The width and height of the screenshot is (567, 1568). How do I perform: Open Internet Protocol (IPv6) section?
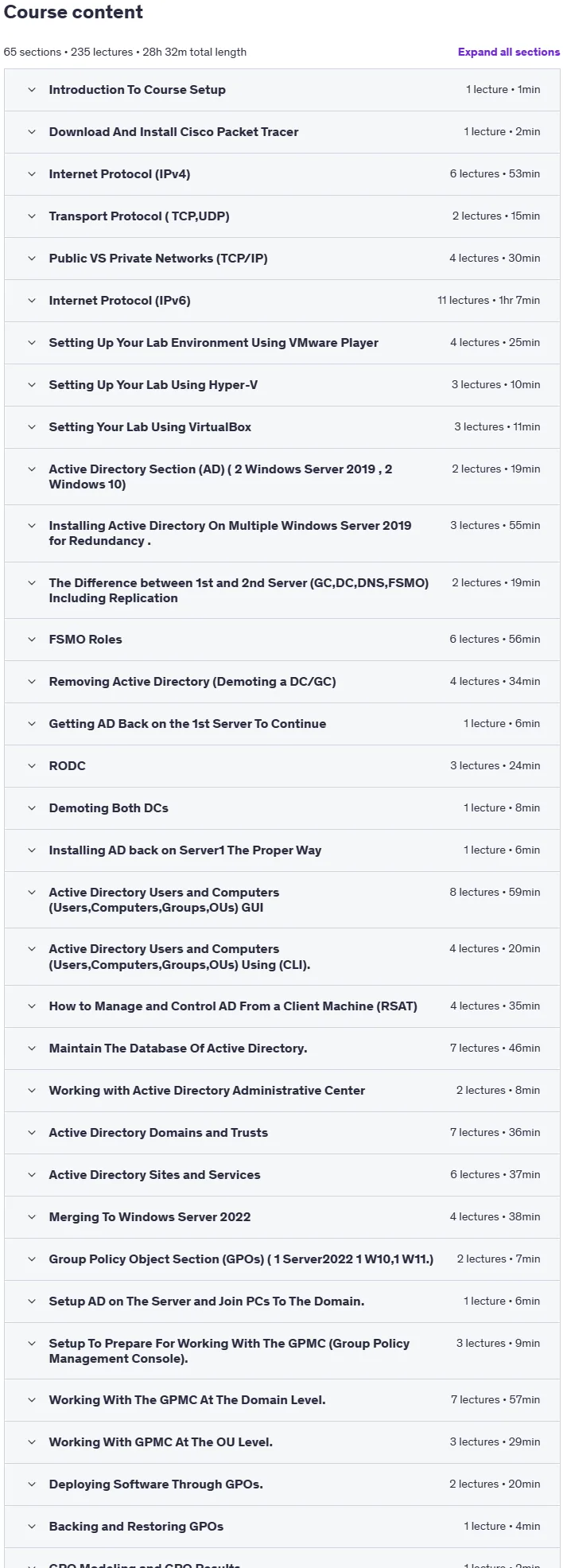pos(282,301)
